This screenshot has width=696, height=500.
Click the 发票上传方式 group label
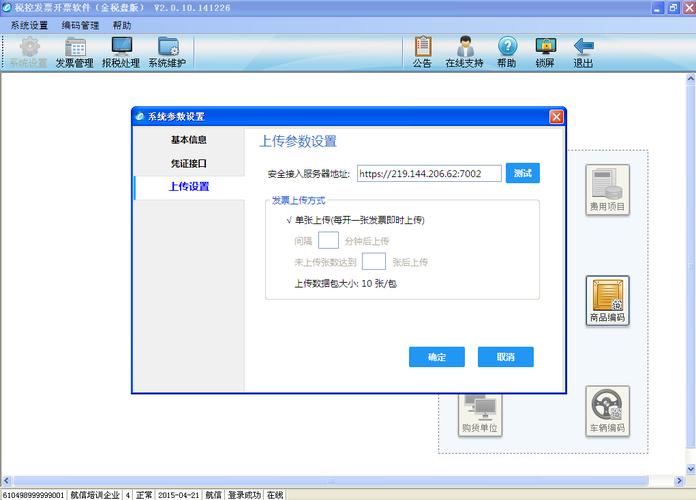point(298,201)
